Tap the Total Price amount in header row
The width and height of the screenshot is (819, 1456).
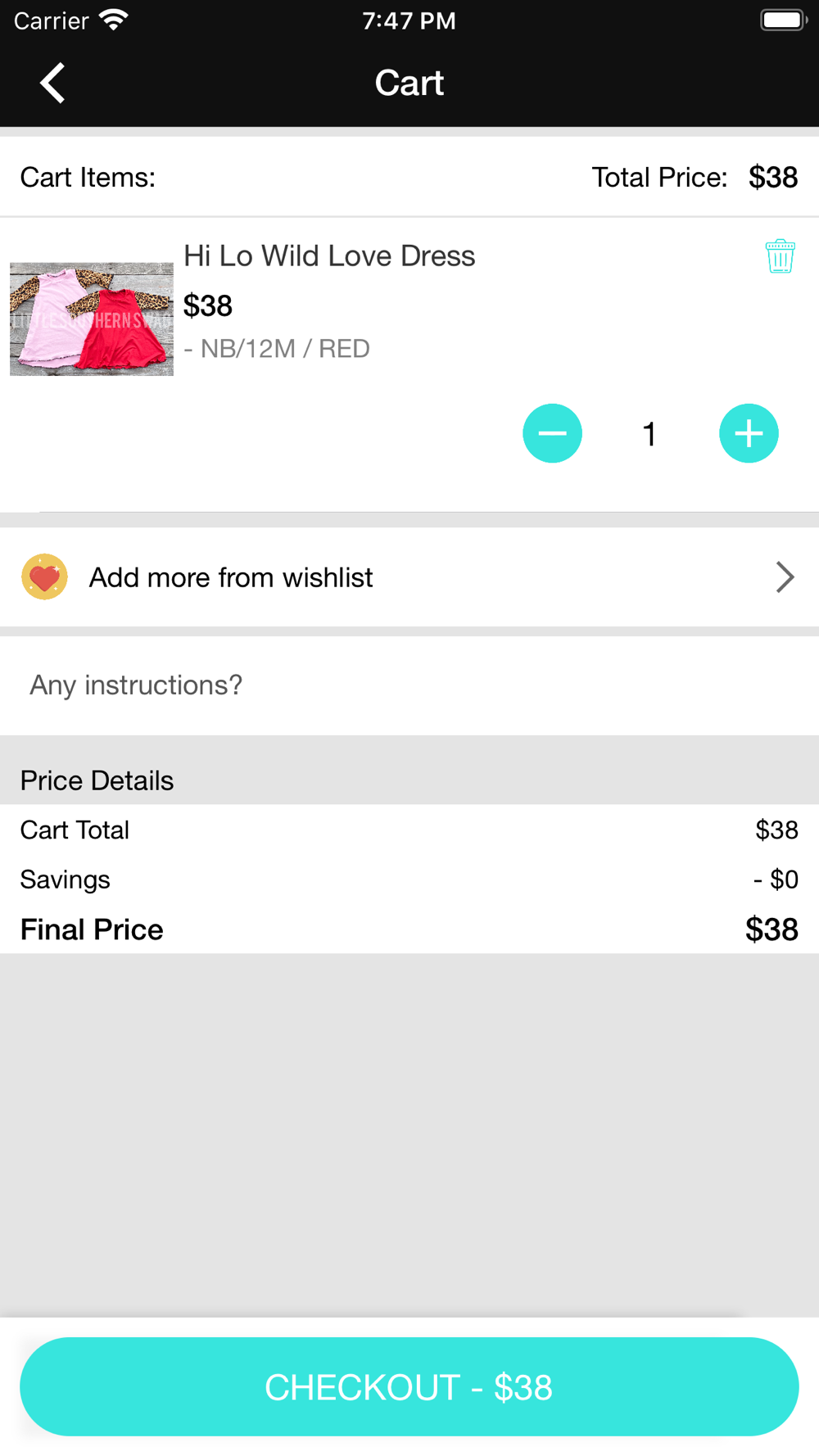point(773,177)
